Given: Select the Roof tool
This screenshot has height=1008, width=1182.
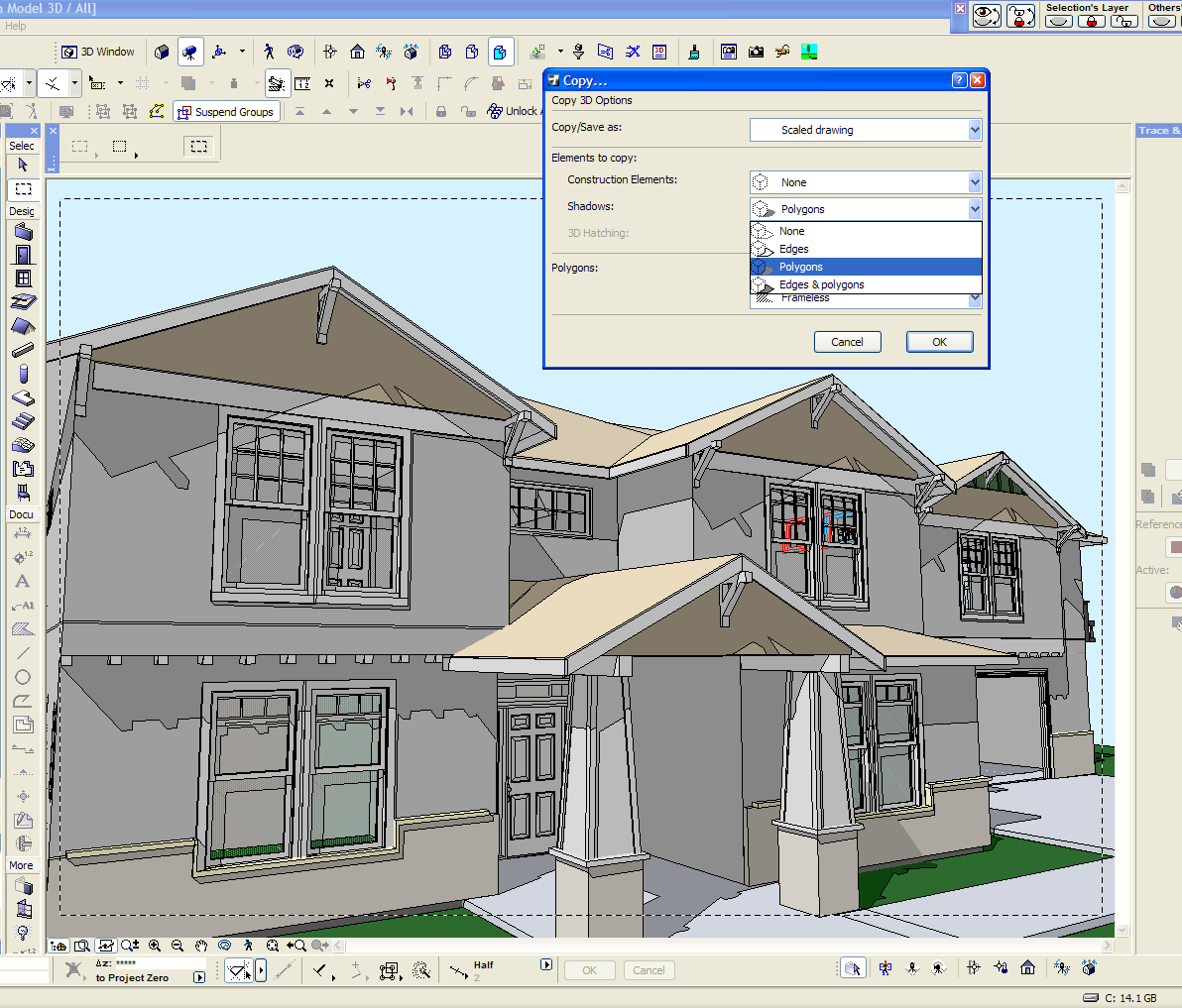Looking at the screenshot, I should coord(24,326).
